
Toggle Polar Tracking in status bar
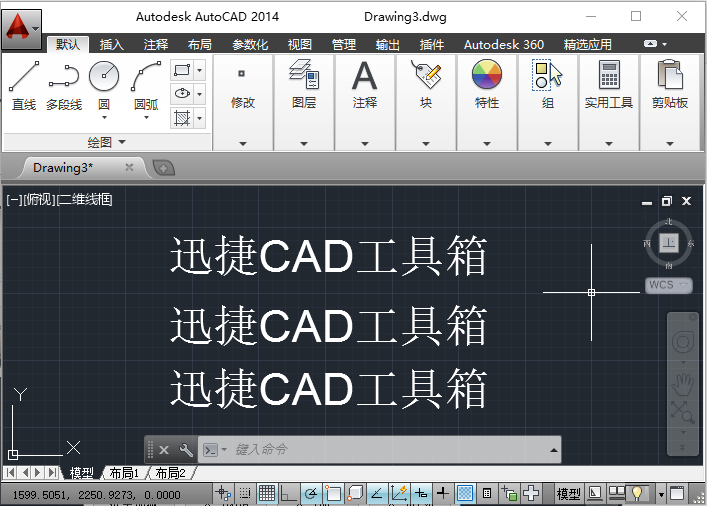311,493
